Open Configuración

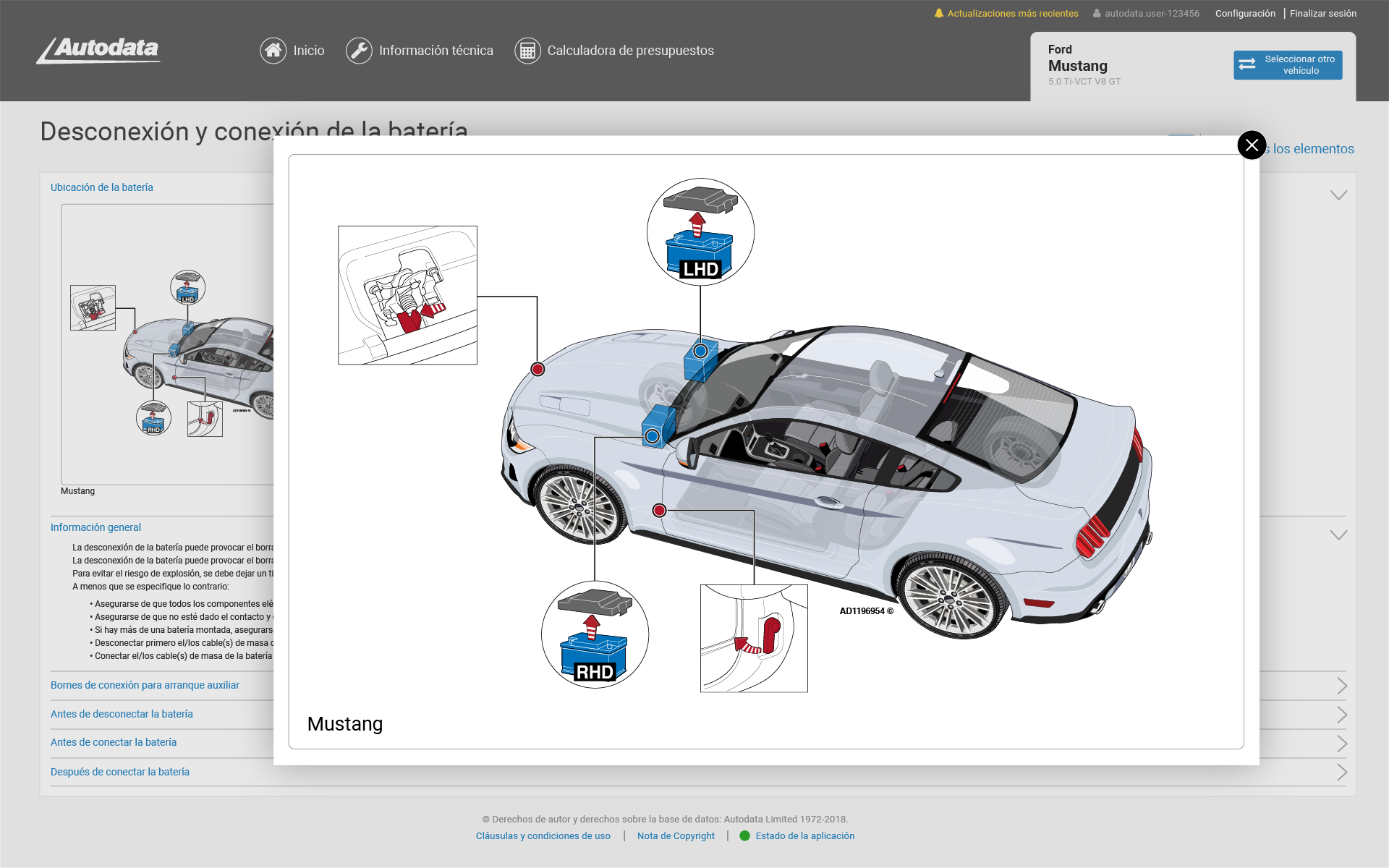pyautogui.click(x=1245, y=12)
